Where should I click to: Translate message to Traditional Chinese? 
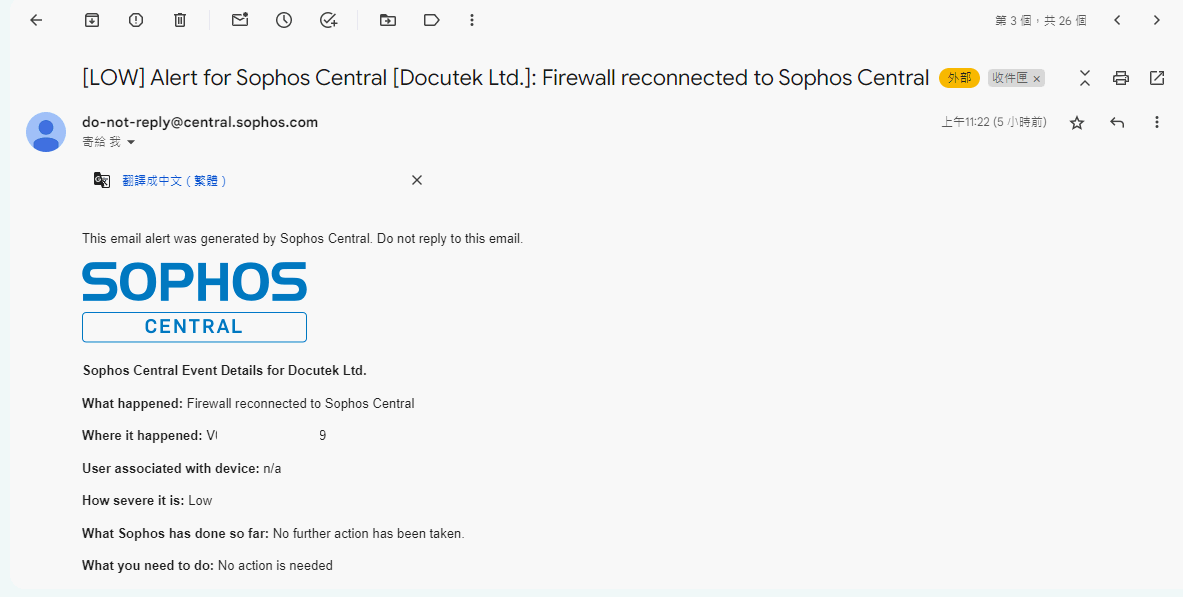[174, 180]
